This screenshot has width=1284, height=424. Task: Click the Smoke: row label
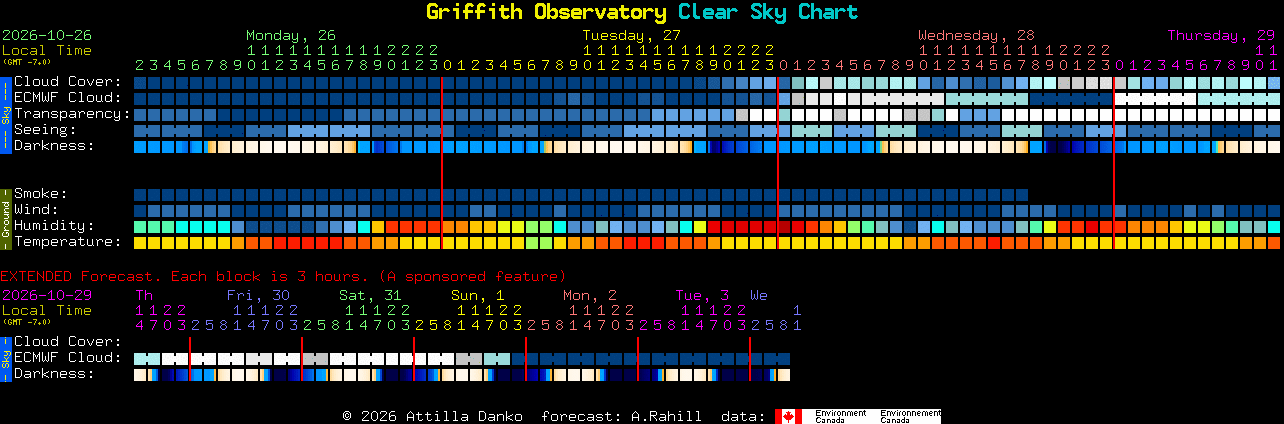click(41, 194)
